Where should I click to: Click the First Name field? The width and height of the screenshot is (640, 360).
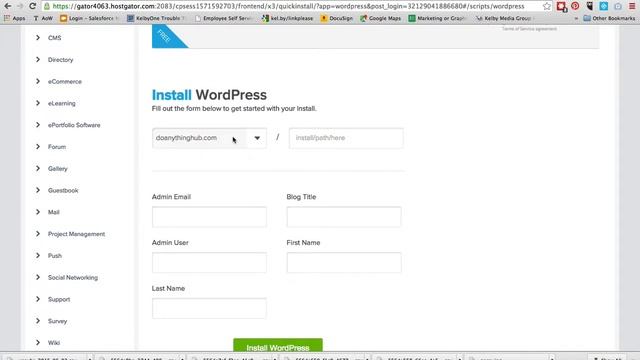point(344,262)
